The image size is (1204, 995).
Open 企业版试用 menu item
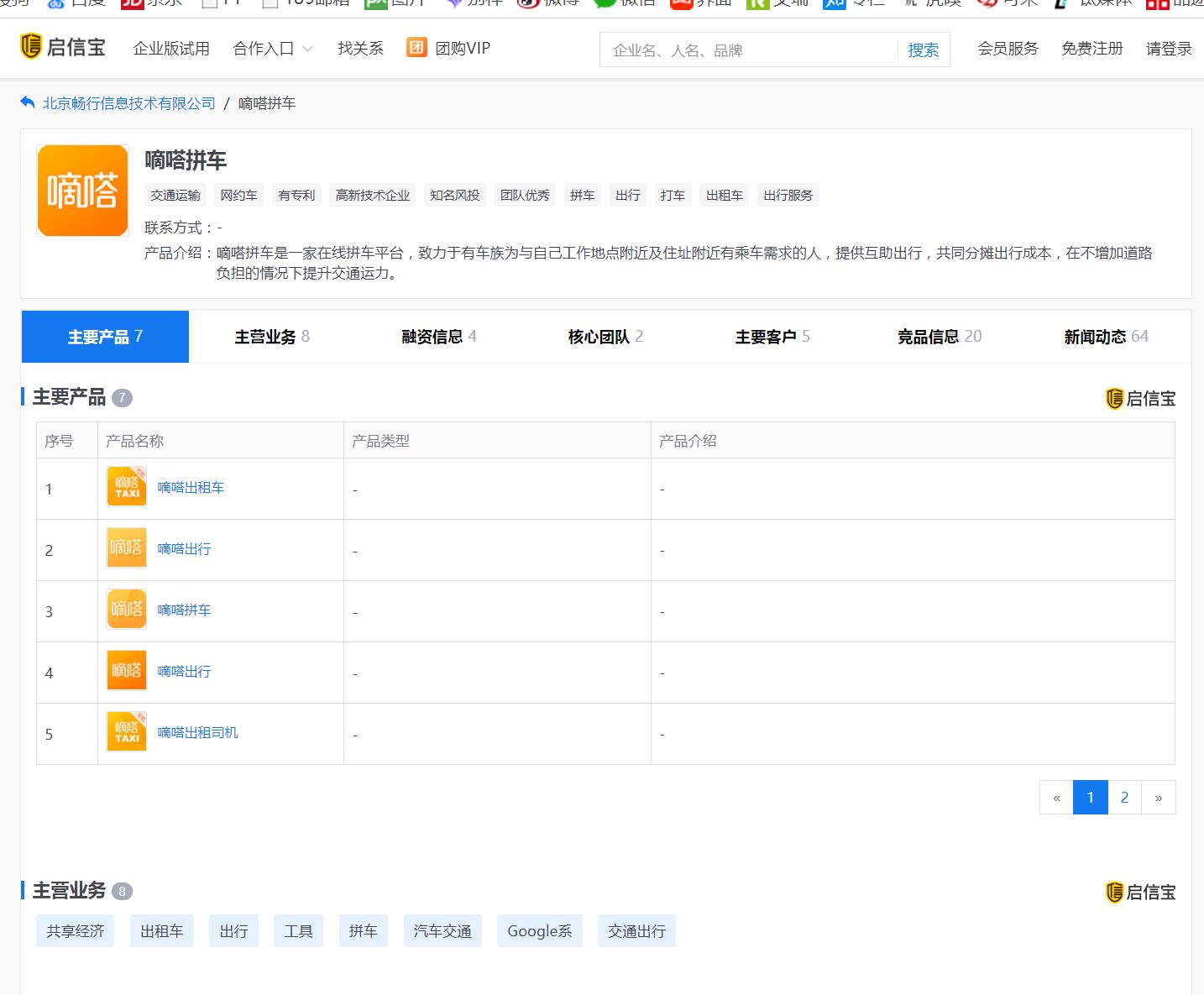(171, 49)
